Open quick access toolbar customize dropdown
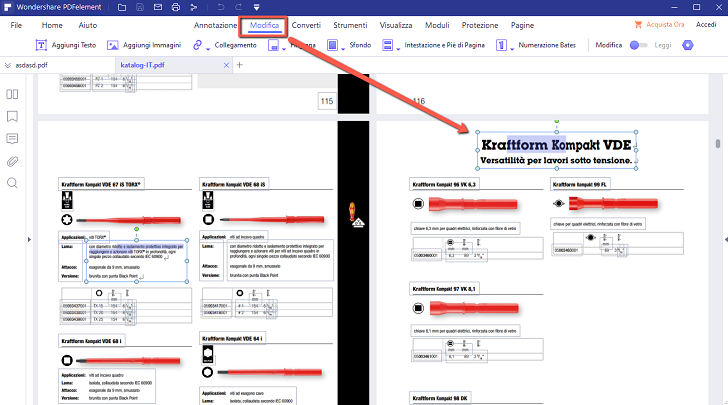Image resolution: width=728 pixels, height=405 pixels. (256, 7)
